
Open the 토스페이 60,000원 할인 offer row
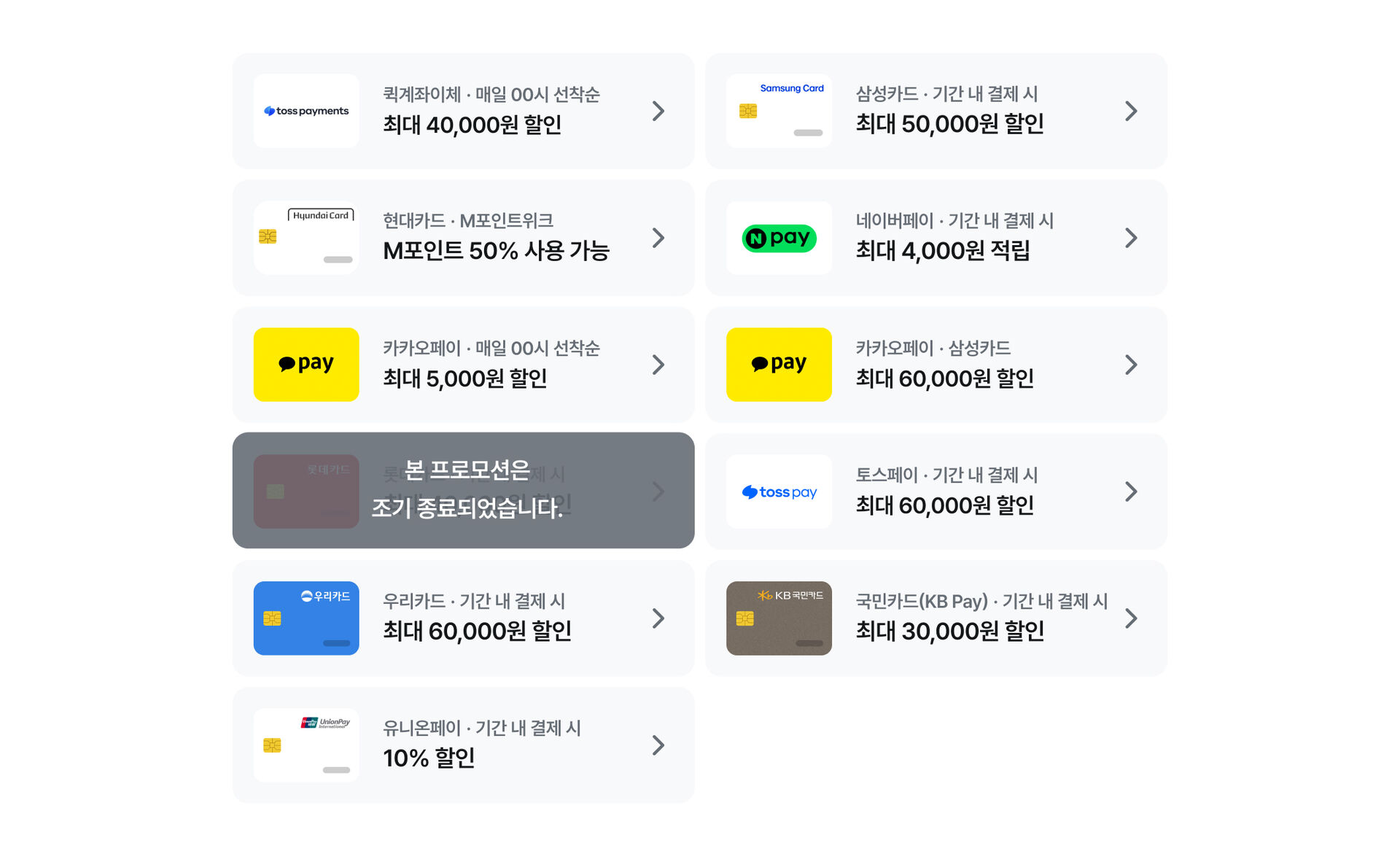pyautogui.click(x=936, y=492)
